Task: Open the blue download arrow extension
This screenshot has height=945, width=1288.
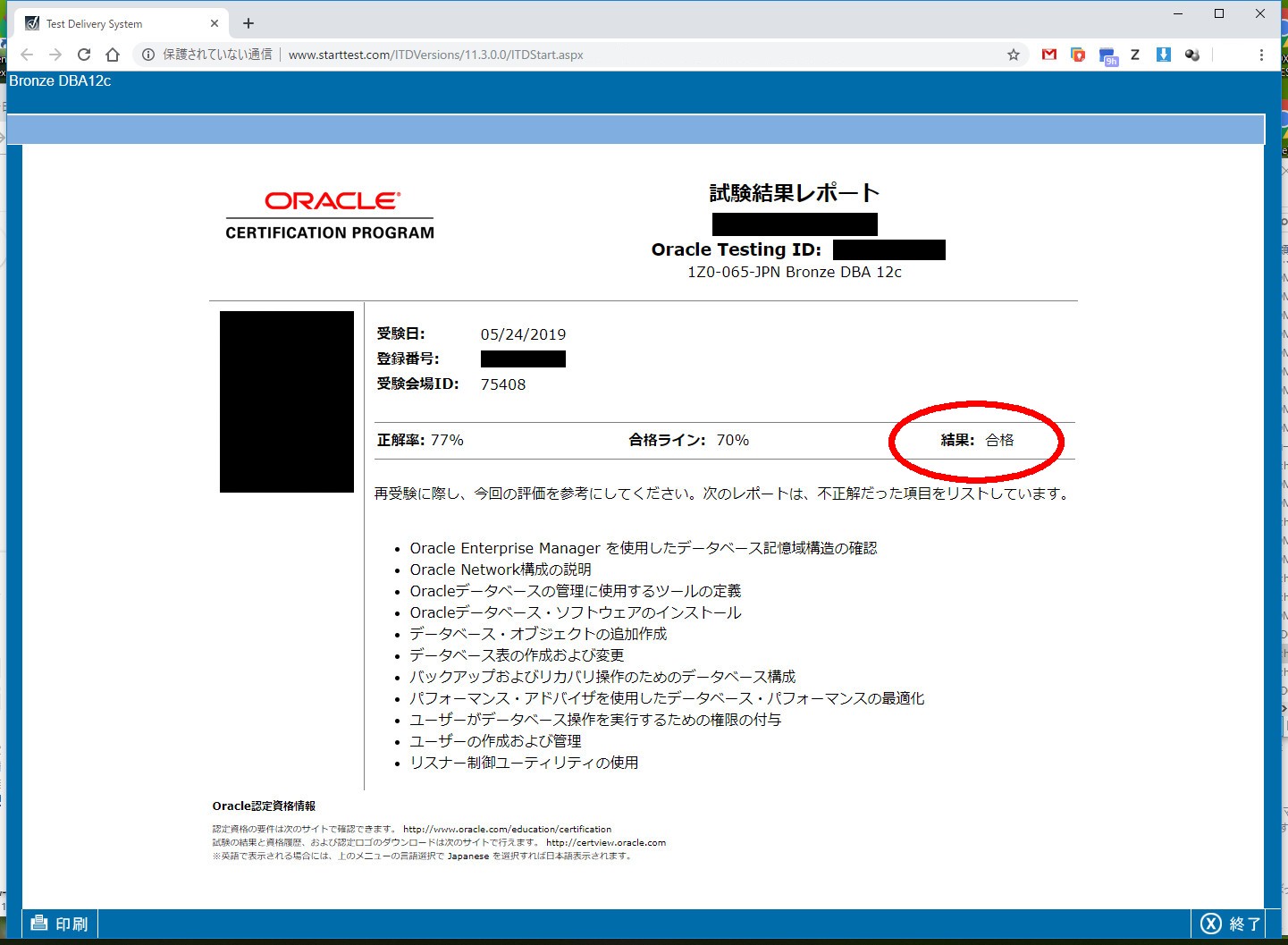Action: [x=1164, y=55]
